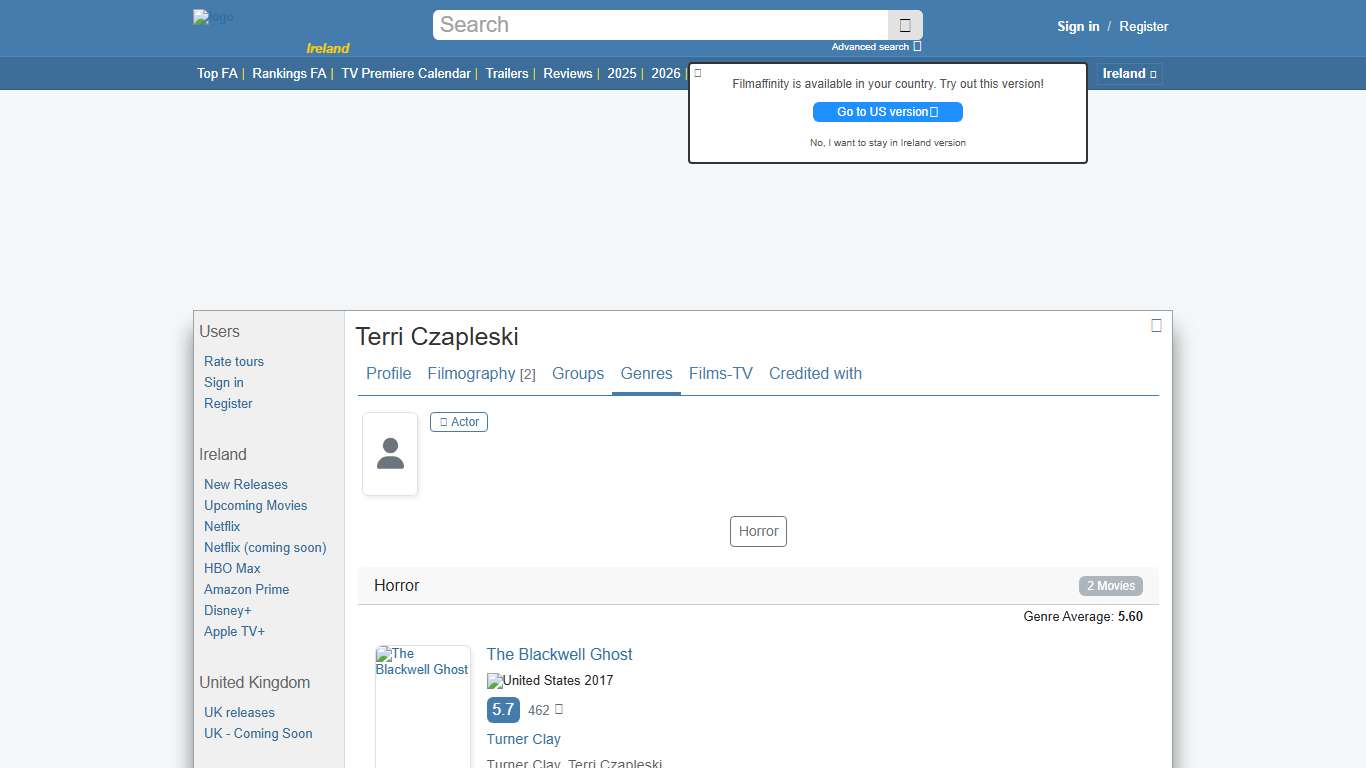Image resolution: width=1366 pixels, height=768 pixels.
Task: Open TV Premiere Calendar menu item
Action: tap(405, 73)
